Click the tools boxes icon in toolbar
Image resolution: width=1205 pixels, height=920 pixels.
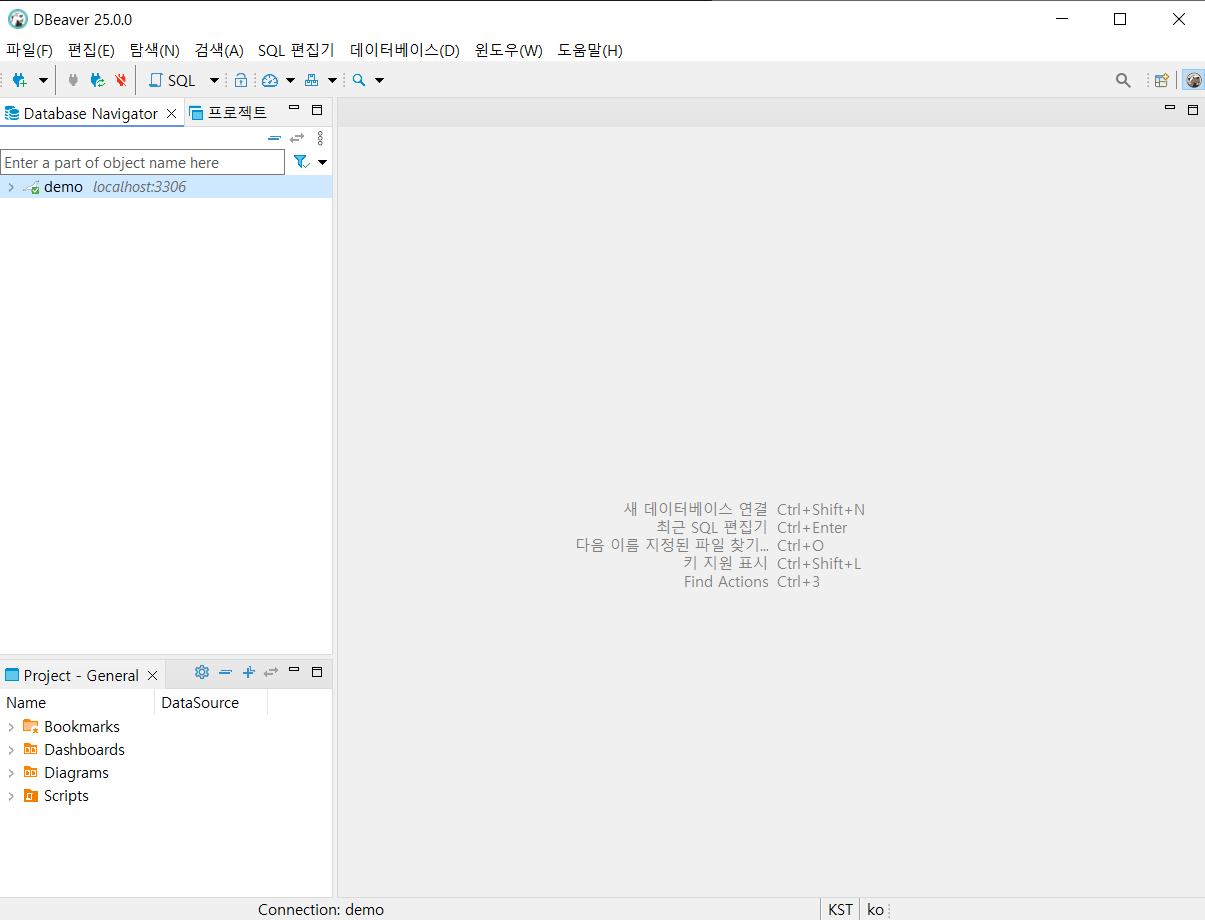coord(312,80)
